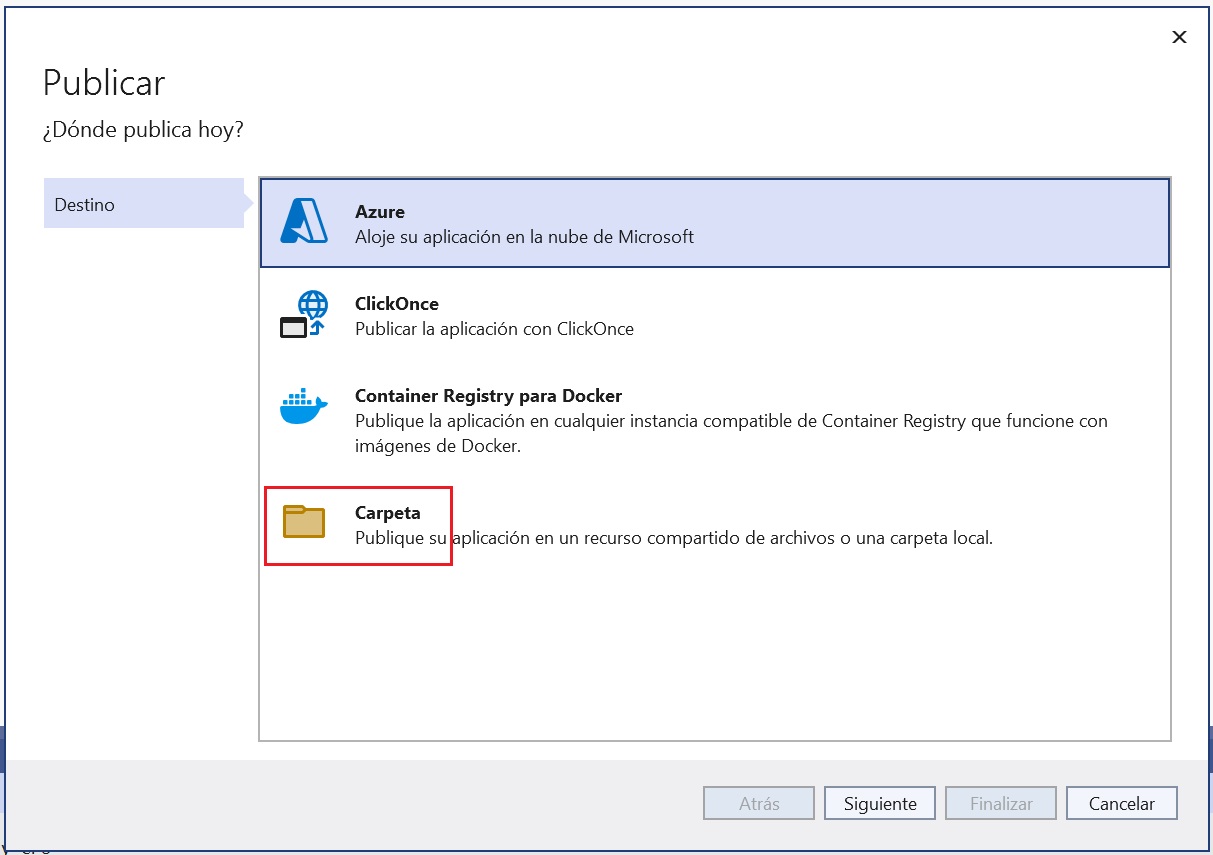Click the '¿Dónde publica hoy?' subtitle
This screenshot has width=1213, height=855.
[143, 130]
